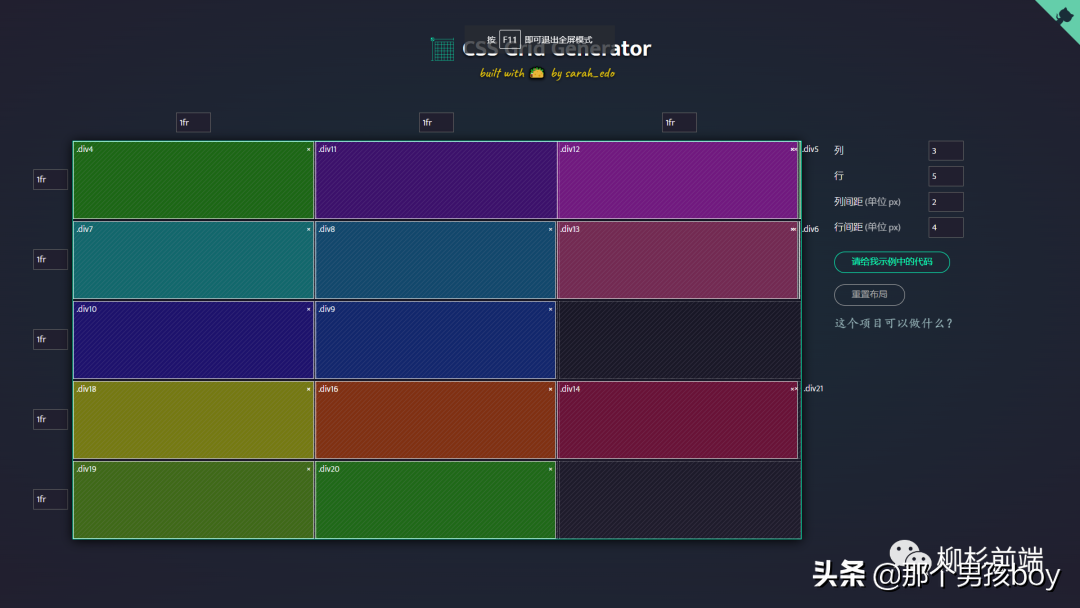1080x608 pixels.
Task: Remove div13 via its x icon
Action: tap(793, 229)
